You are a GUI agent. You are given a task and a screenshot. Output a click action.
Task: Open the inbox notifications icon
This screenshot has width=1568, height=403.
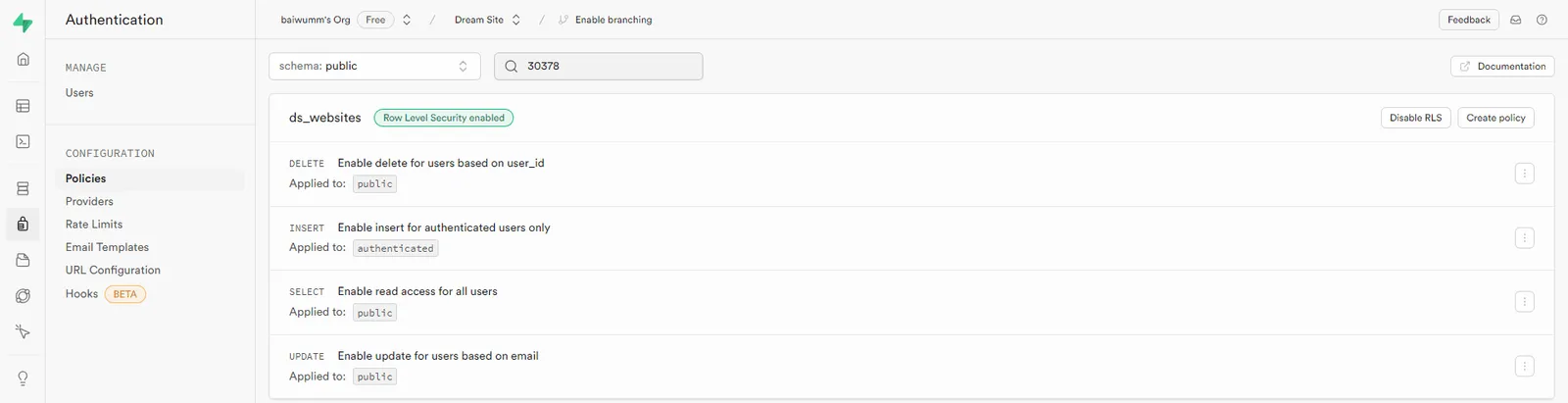point(1515,20)
